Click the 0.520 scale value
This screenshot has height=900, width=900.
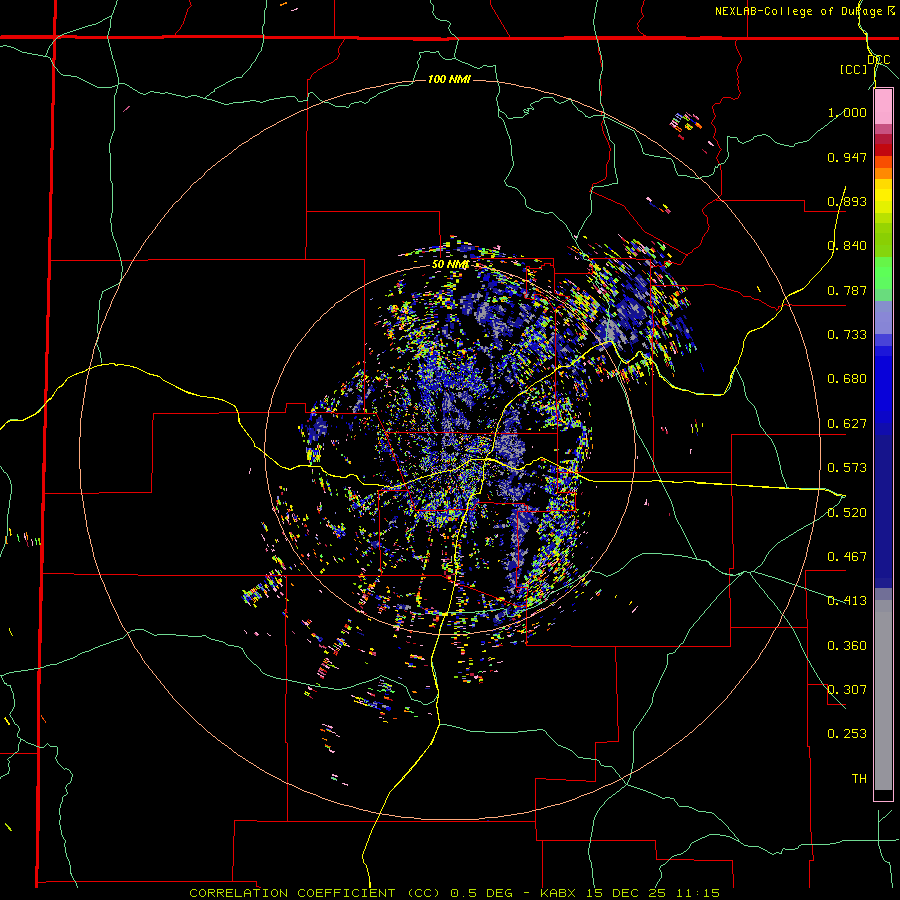coord(847,513)
